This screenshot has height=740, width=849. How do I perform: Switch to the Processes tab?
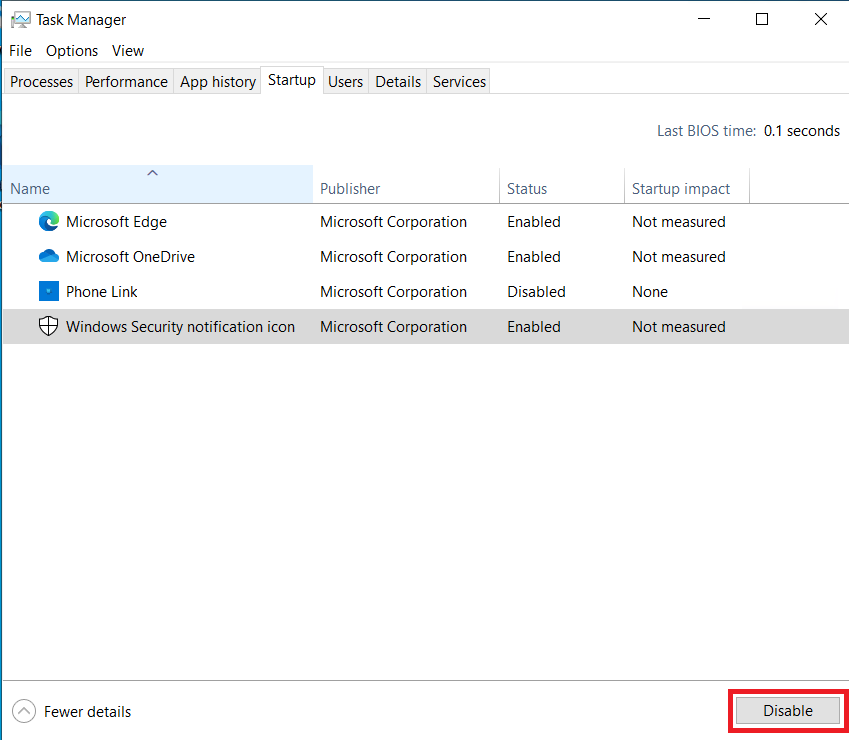pyautogui.click(x=41, y=82)
